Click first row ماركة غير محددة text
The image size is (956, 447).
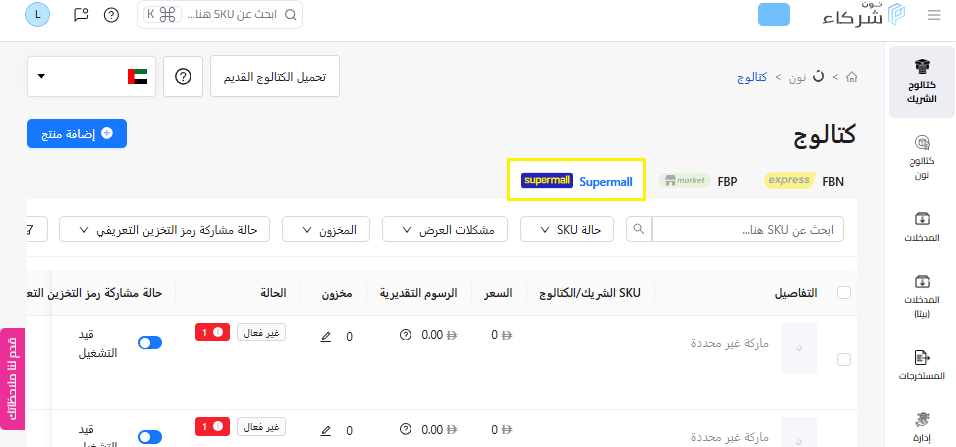(x=730, y=343)
